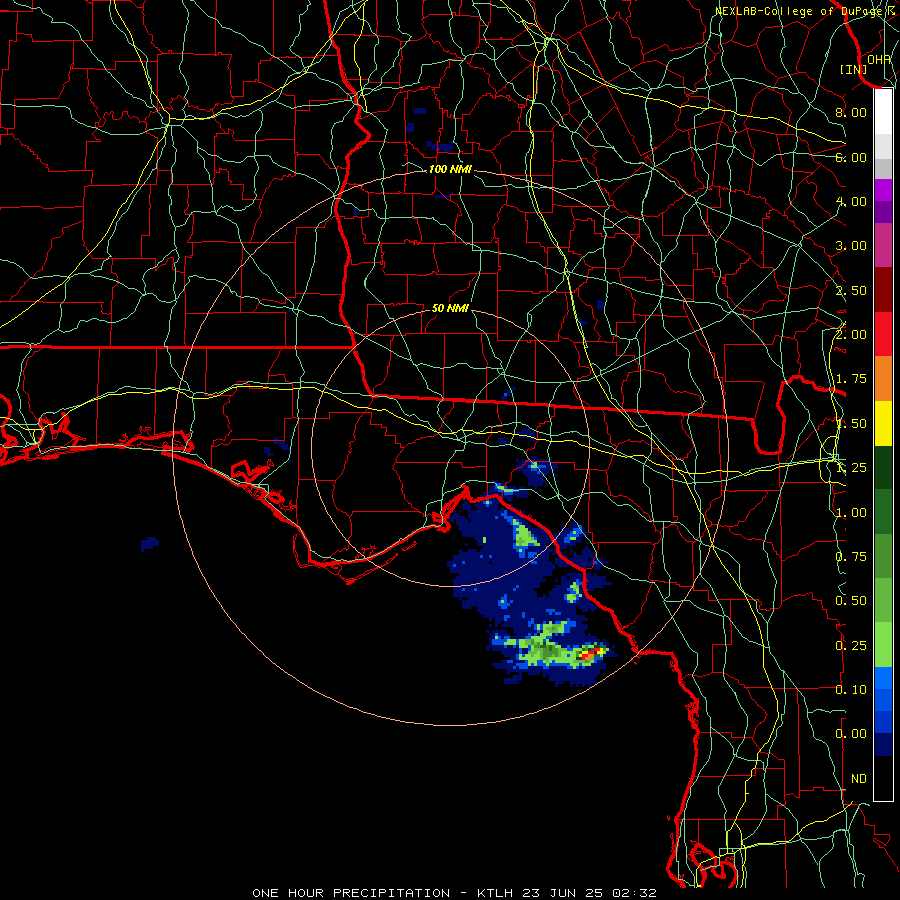This screenshot has width=900, height=900.
Task: Pick the dark red legend swatch
Action: pyautogui.click(x=883, y=290)
